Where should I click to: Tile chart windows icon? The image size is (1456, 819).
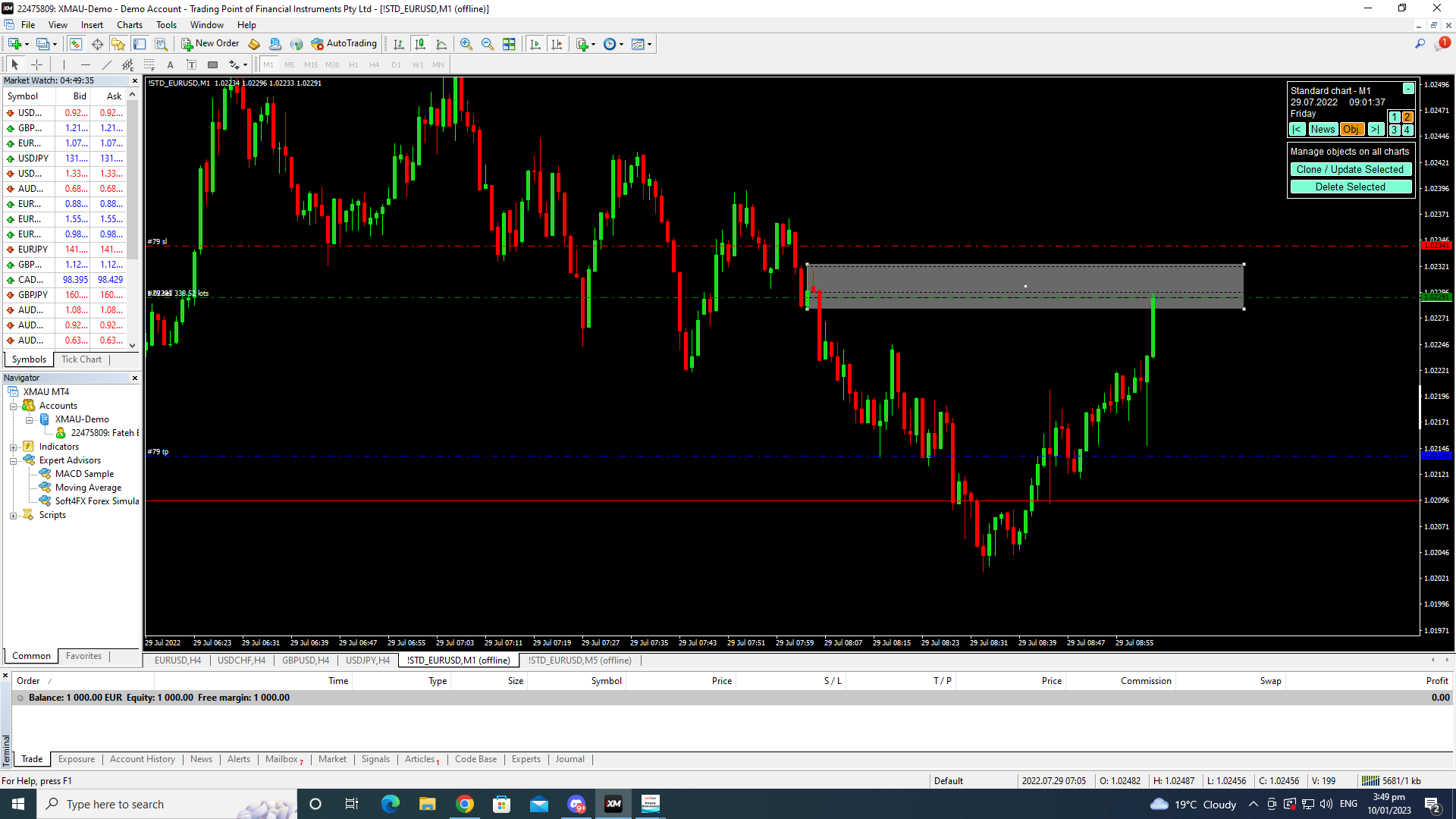tap(509, 44)
